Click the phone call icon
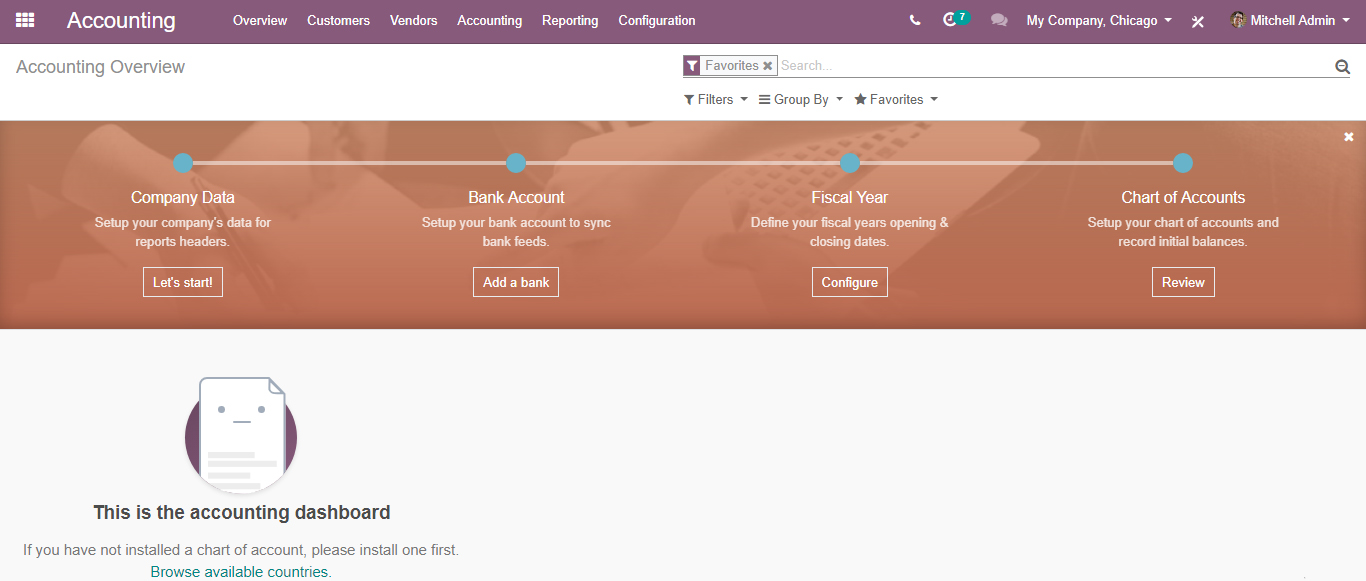1366x581 pixels. (x=915, y=20)
